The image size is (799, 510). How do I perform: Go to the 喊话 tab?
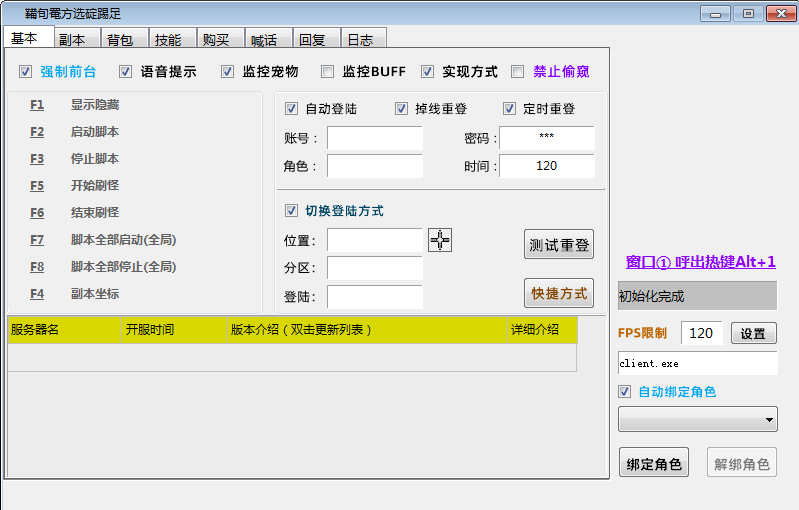[264, 40]
